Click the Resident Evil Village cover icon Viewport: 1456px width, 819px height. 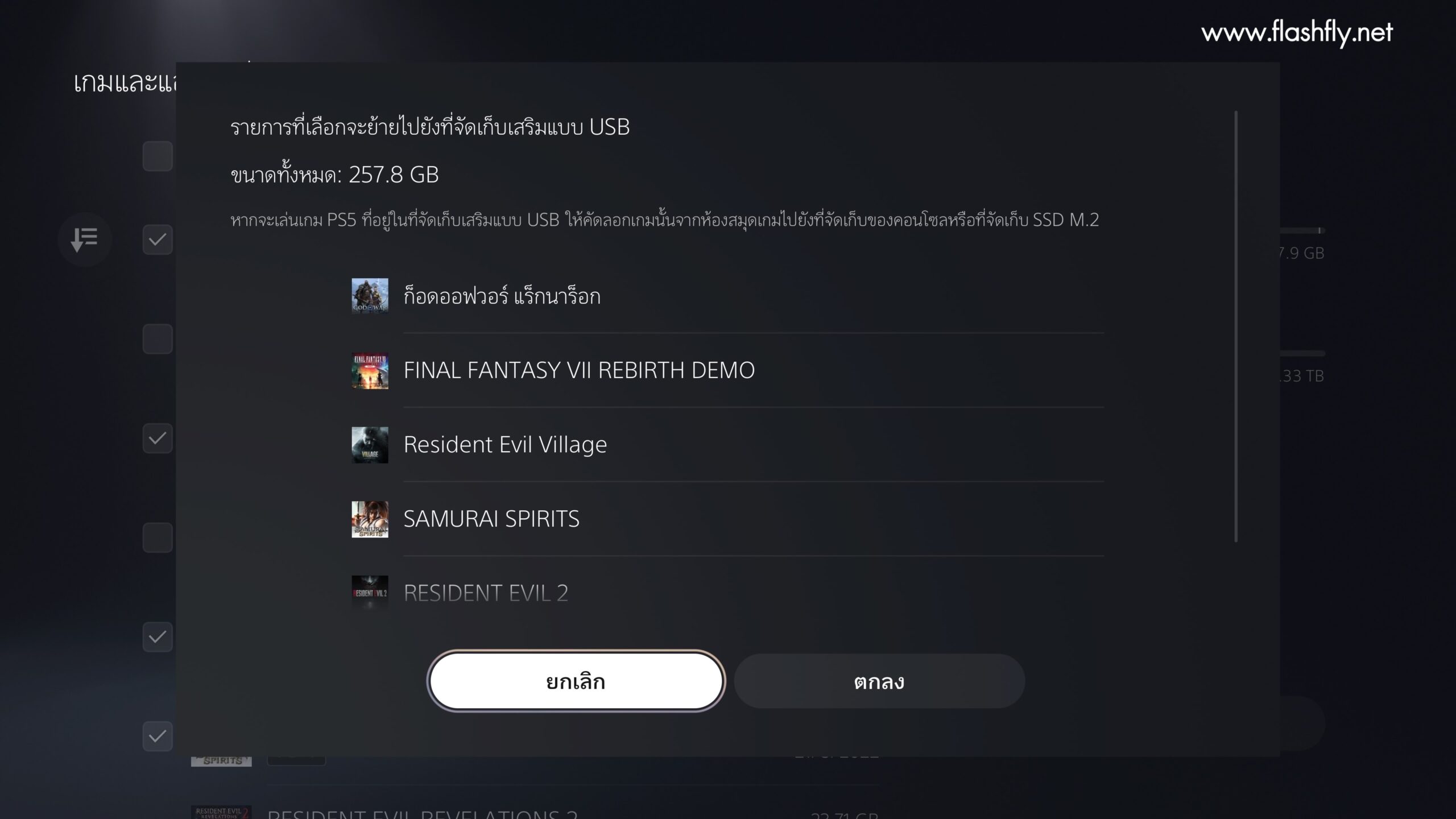click(370, 445)
